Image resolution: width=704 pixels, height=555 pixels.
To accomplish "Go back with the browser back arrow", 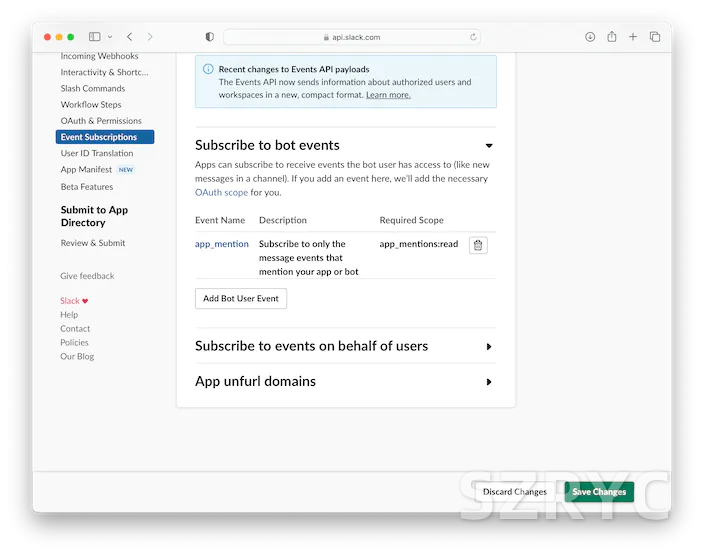I will 129,37.
